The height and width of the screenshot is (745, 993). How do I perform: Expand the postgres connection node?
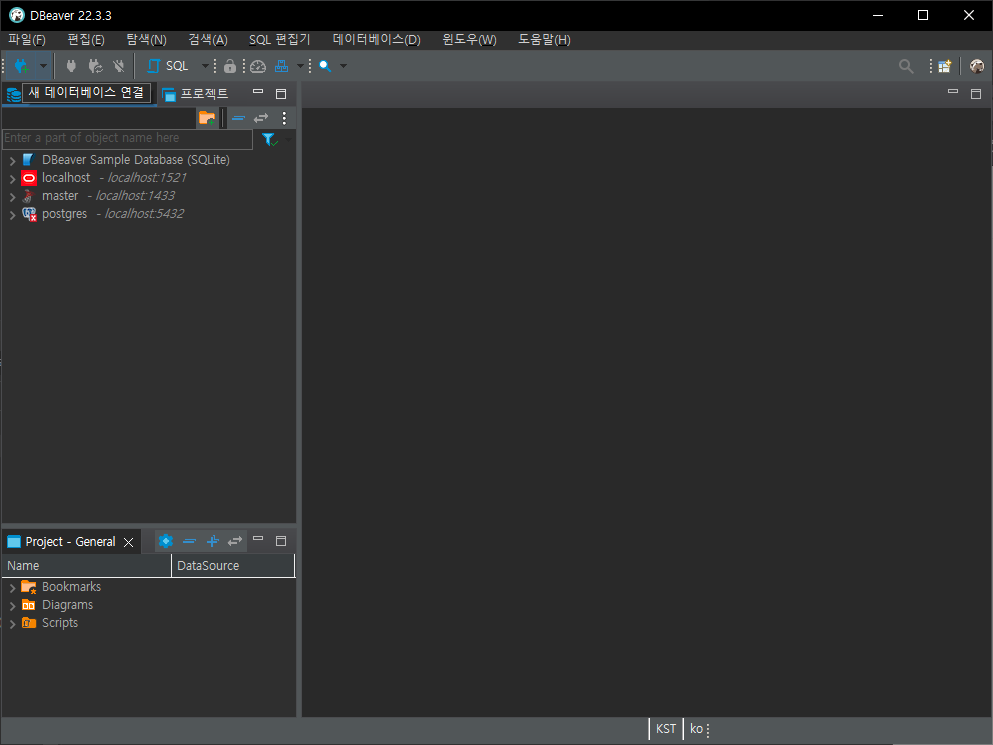coord(12,215)
